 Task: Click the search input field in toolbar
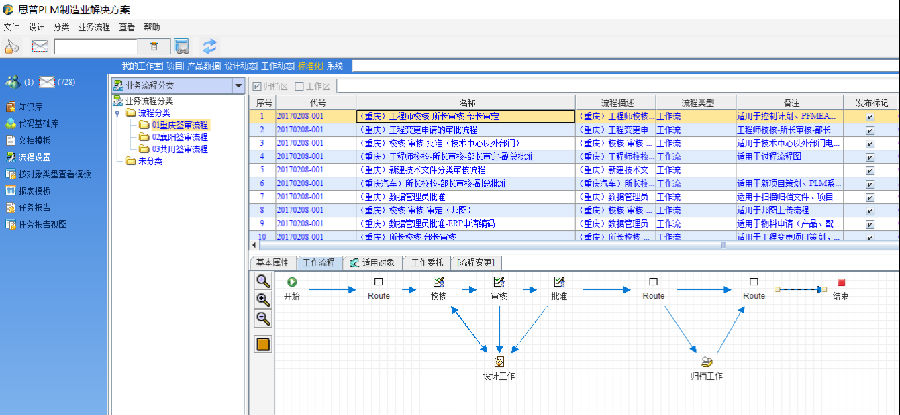97,46
